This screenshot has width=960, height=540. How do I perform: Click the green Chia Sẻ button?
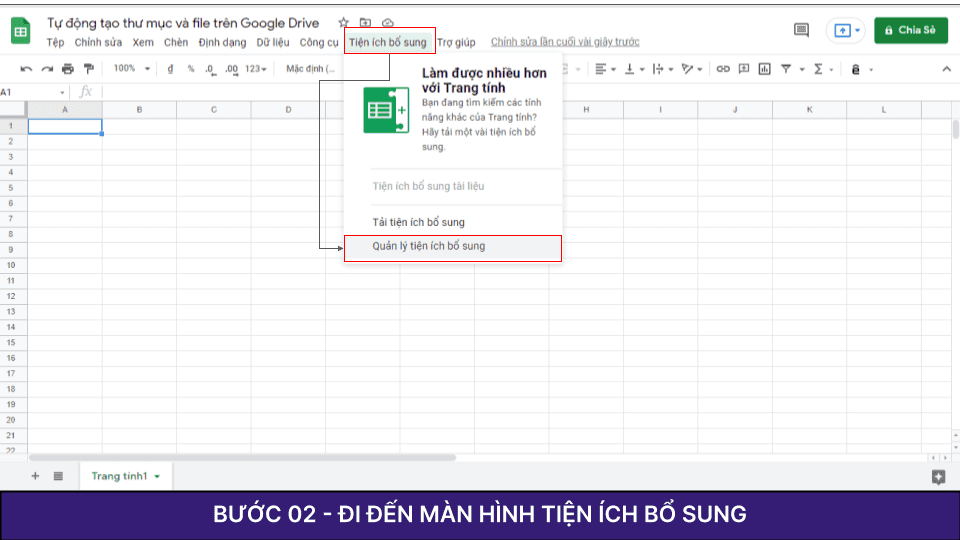pyautogui.click(x=910, y=30)
